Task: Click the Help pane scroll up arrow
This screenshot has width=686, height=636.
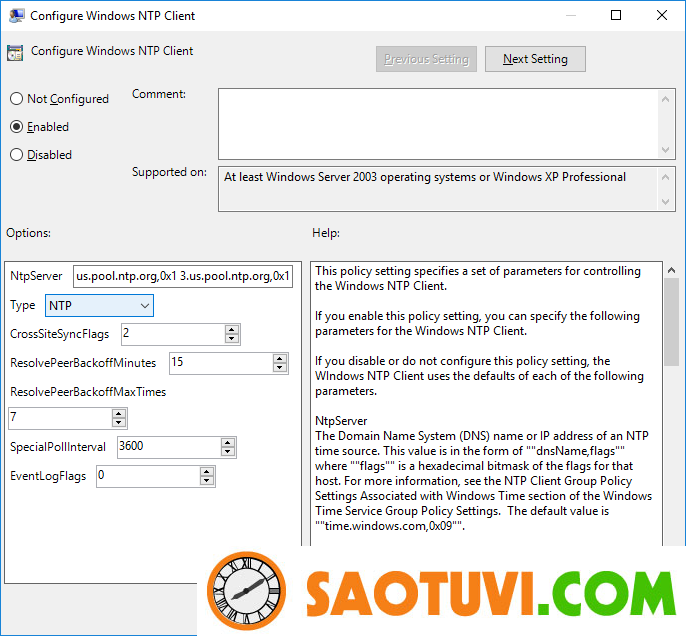Action: pyautogui.click(x=671, y=270)
